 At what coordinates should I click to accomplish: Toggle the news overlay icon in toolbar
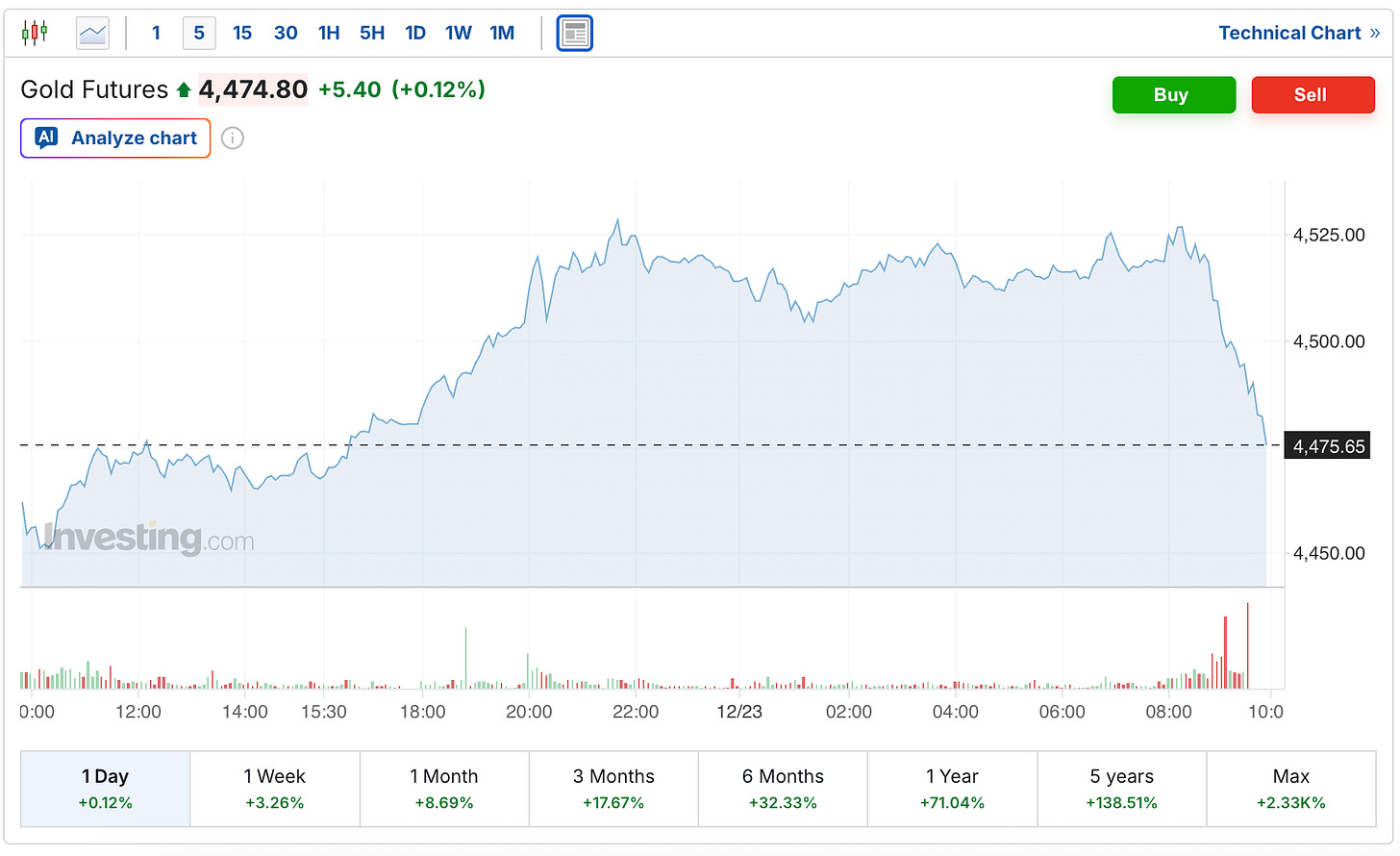[x=575, y=34]
